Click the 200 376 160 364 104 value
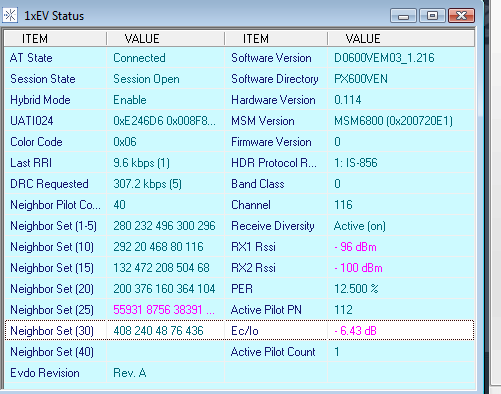This screenshot has height=394, width=501. [x=164, y=289]
